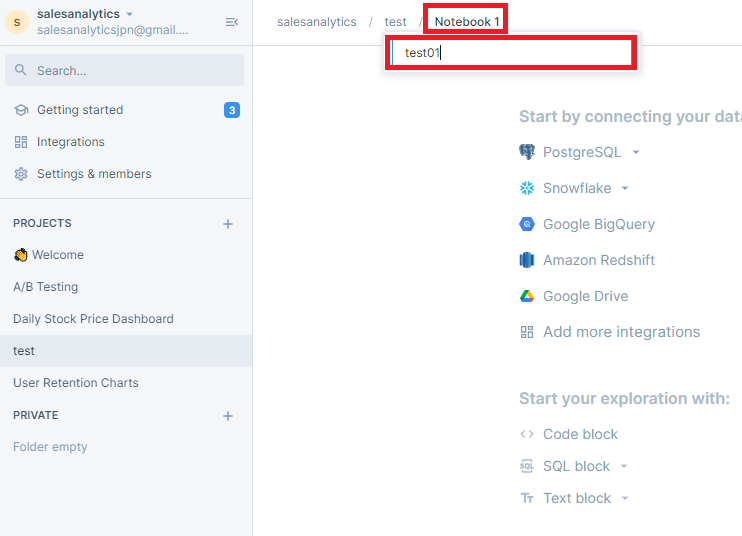The image size is (742, 536).
Task: Go to test breadcrumb link
Action: 395,22
